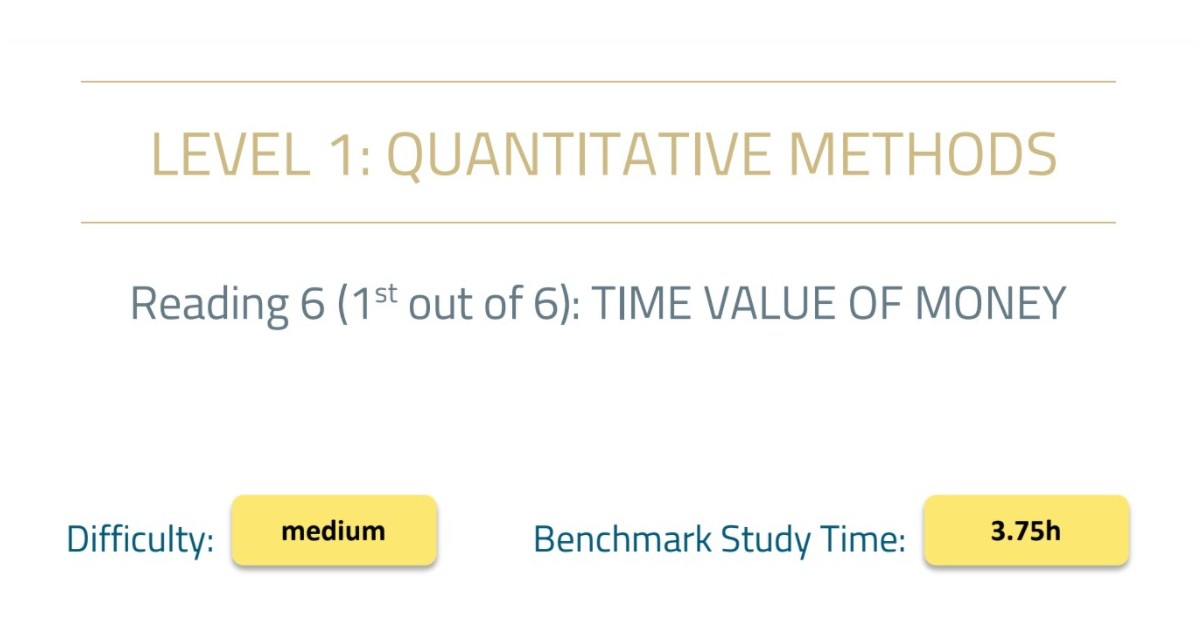The width and height of the screenshot is (1200, 628).
Task: Click the gold divider line above the title
Action: coord(598,81)
